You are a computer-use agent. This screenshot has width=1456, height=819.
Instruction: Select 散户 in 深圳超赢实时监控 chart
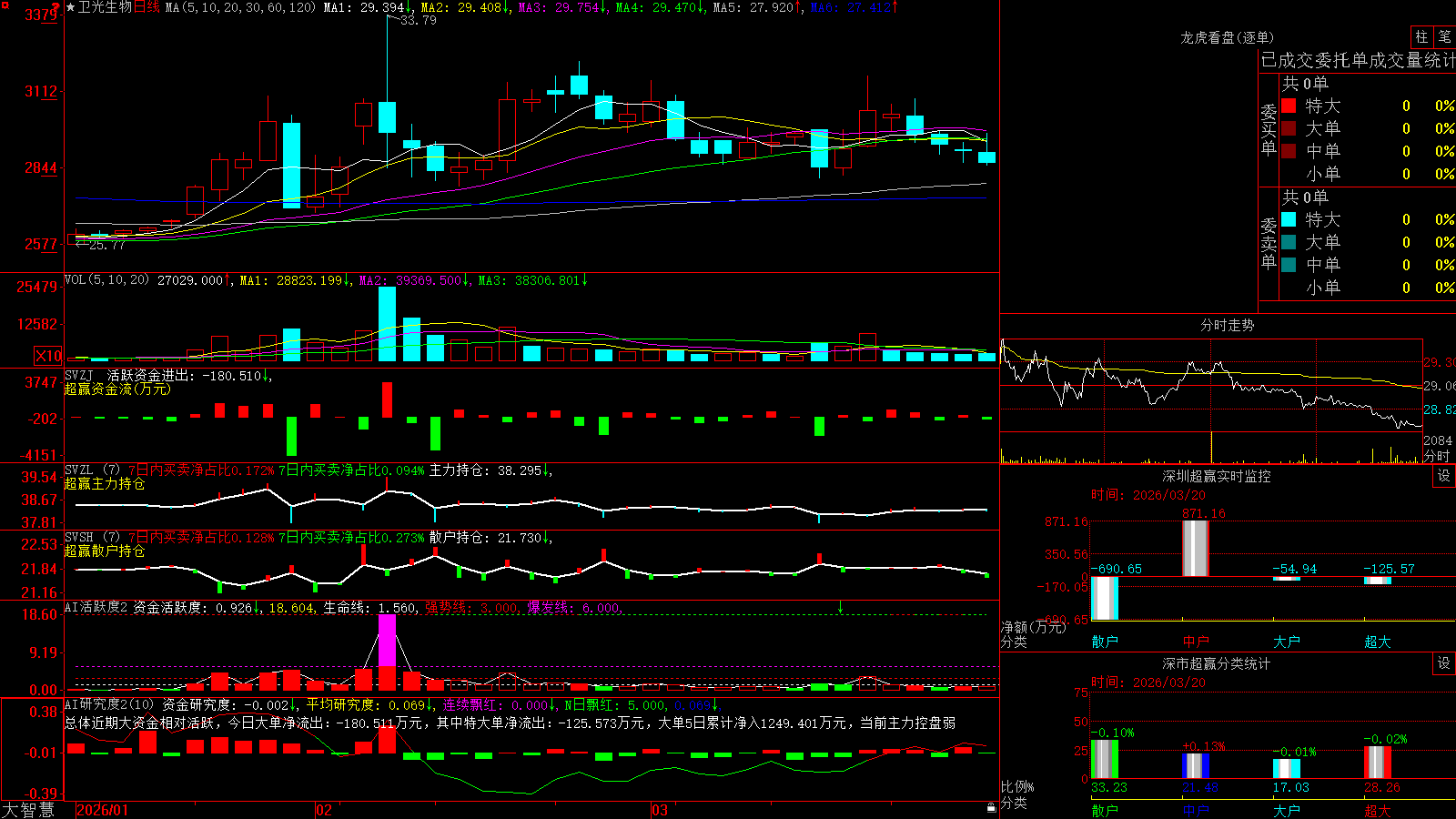pyautogui.click(x=1105, y=642)
